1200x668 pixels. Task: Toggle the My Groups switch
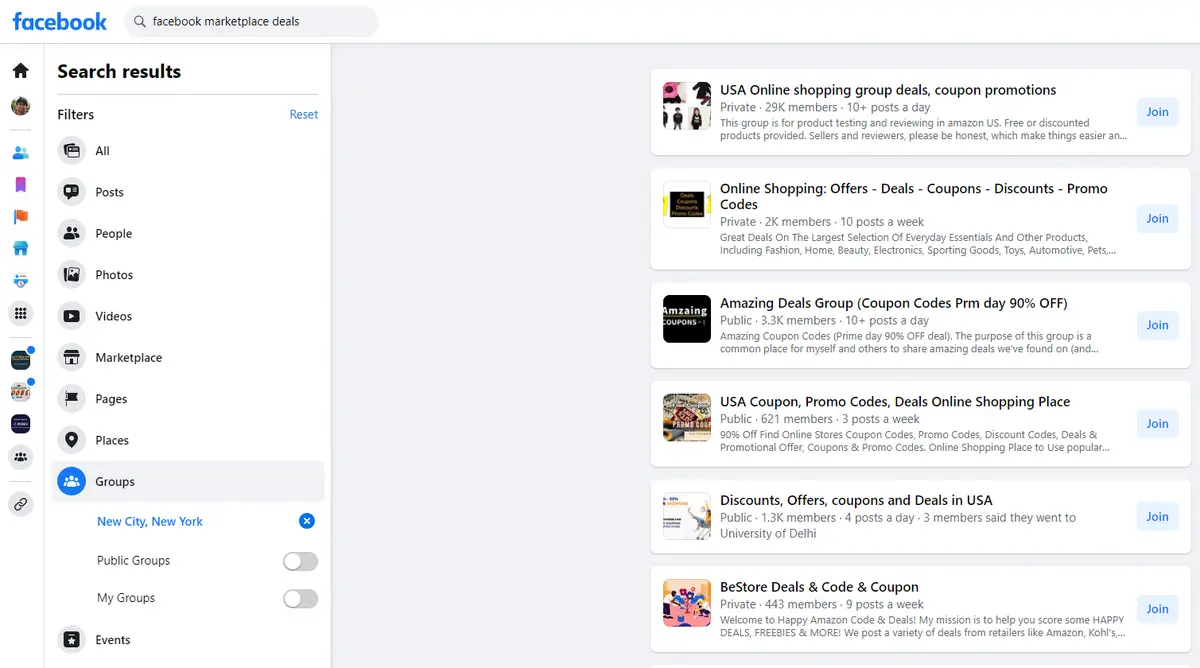[x=300, y=598]
